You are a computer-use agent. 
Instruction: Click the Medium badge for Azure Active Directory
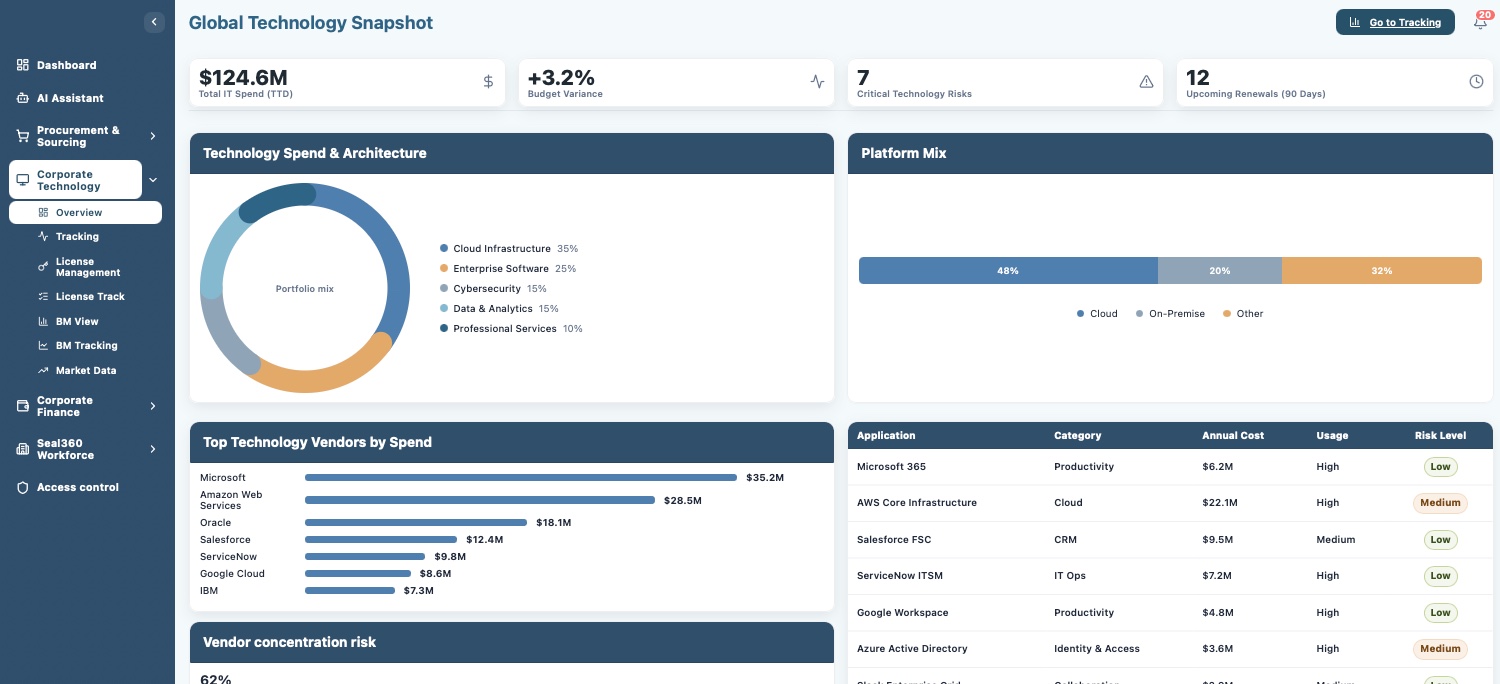tap(1440, 649)
